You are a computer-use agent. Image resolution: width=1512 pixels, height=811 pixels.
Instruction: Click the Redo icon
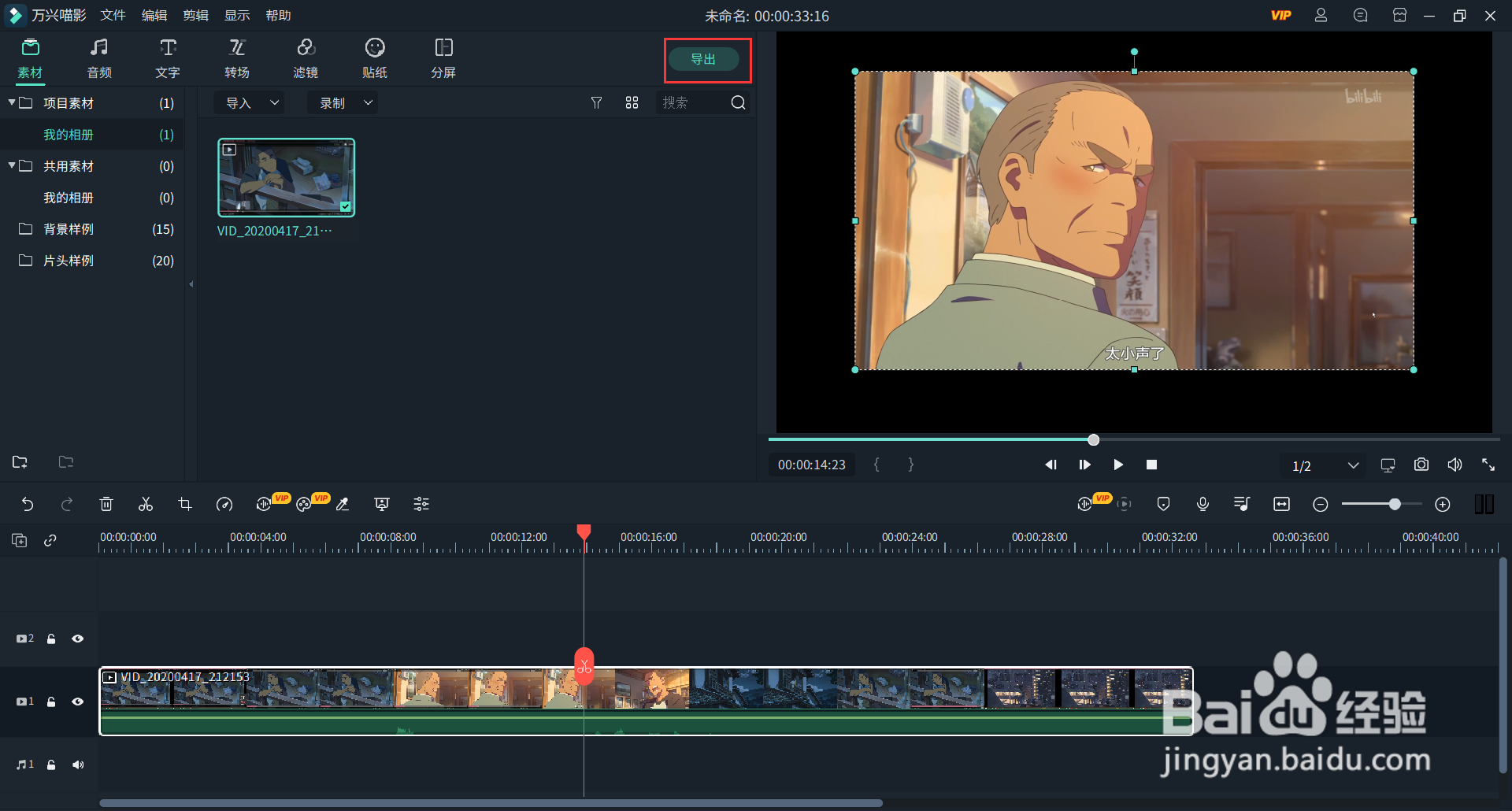(67, 504)
